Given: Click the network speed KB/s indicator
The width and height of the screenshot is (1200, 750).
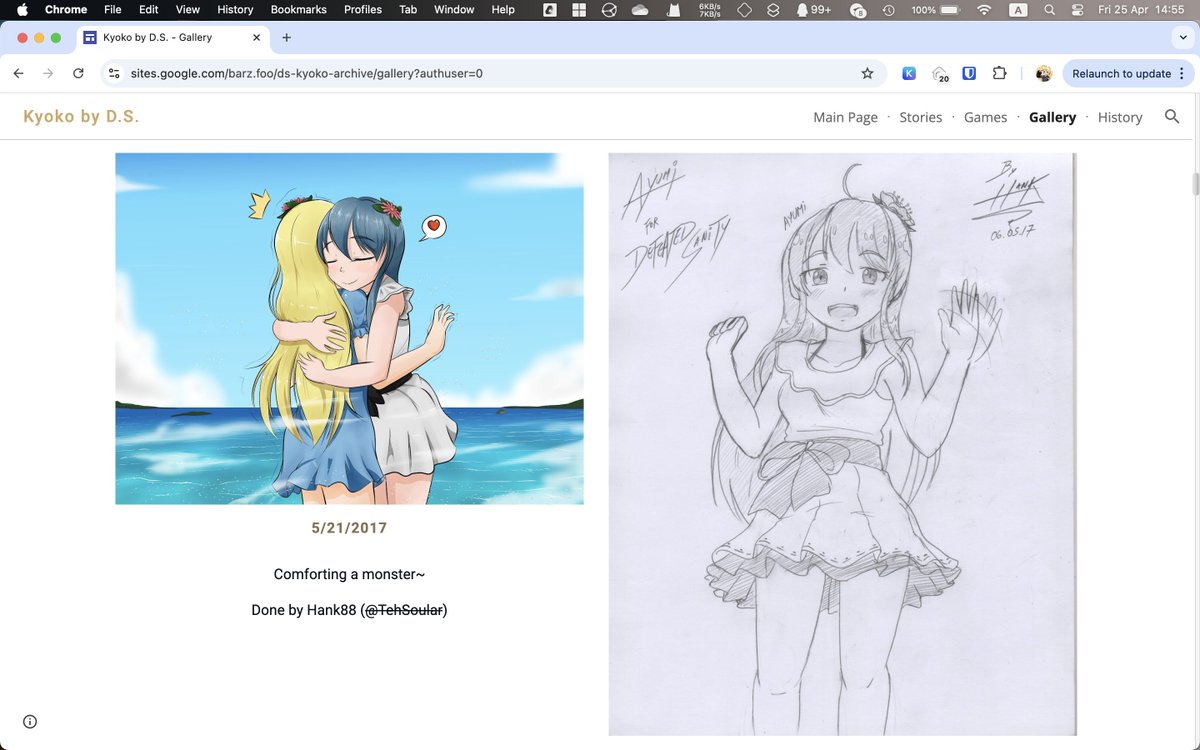Looking at the screenshot, I should pos(709,9).
